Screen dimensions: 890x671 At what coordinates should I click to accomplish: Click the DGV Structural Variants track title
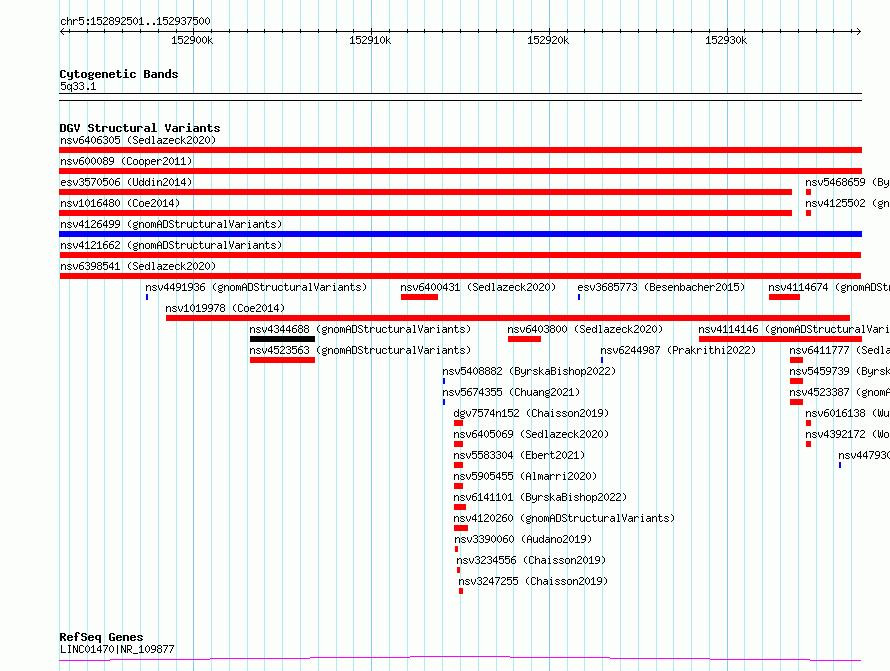[140, 128]
